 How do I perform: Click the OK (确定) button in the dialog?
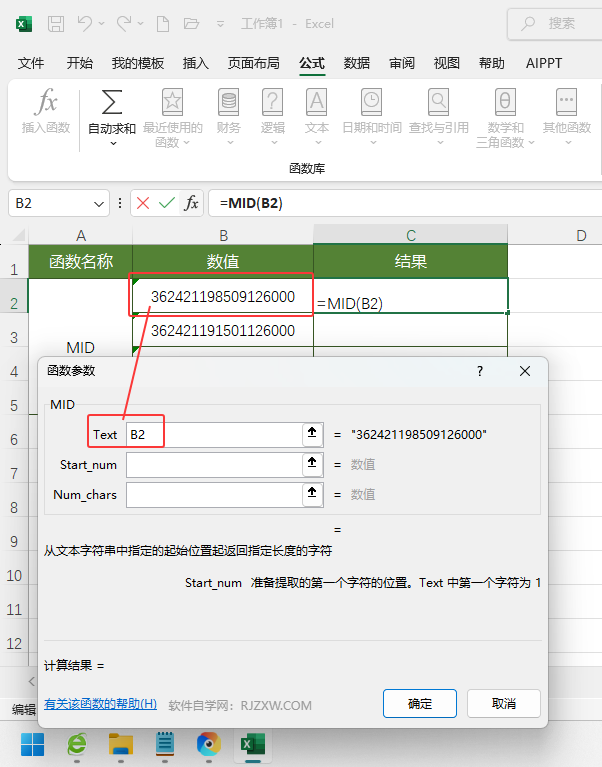click(420, 703)
